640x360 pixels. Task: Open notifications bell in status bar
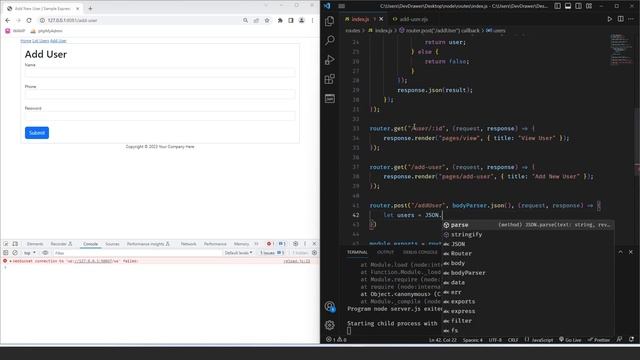pyautogui.click(x=631, y=340)
